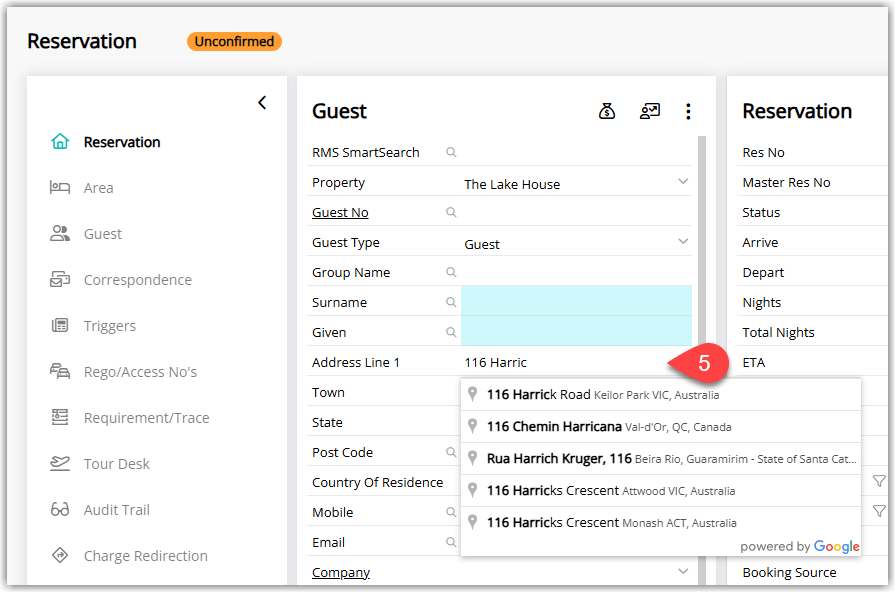The width and height of the screenshot is (896, 593).
Task: Expand the Guest Type dropdown arrow
Action: pos(683,242)
